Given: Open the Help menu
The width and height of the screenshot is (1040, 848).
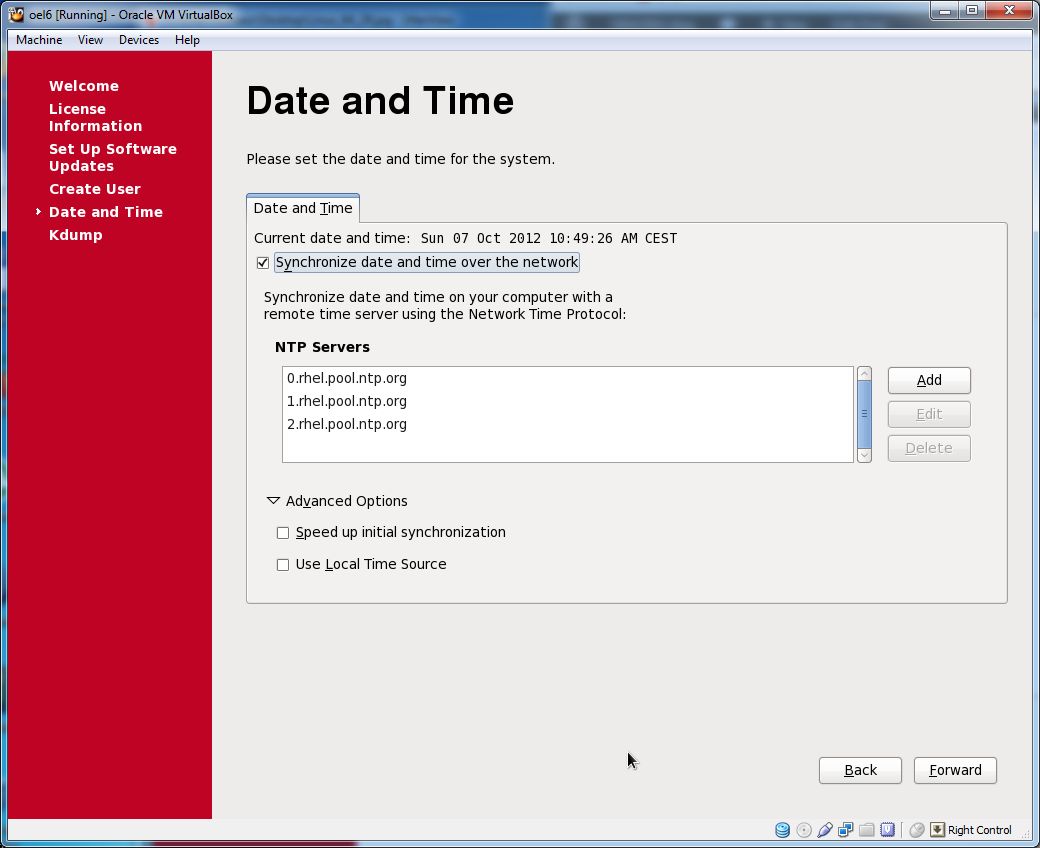Looking at the screenshot, I should [x=187, y=40].
